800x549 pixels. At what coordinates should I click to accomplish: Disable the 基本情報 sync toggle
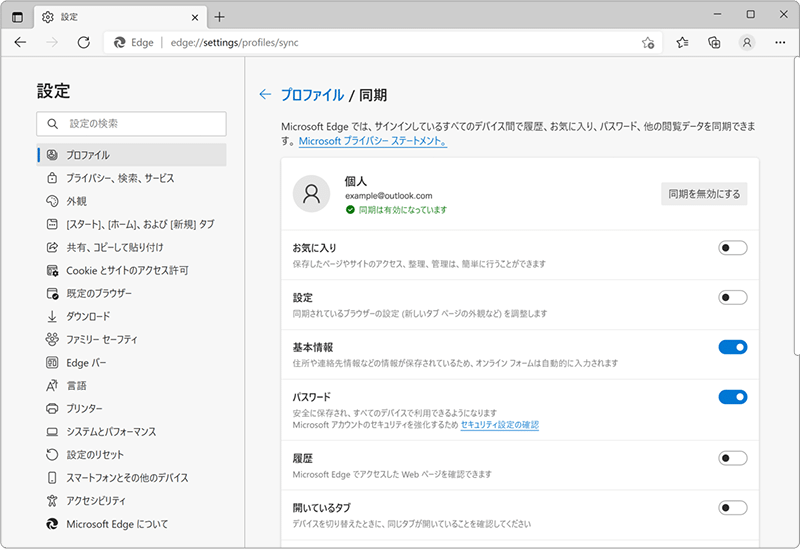coord(733,347)
